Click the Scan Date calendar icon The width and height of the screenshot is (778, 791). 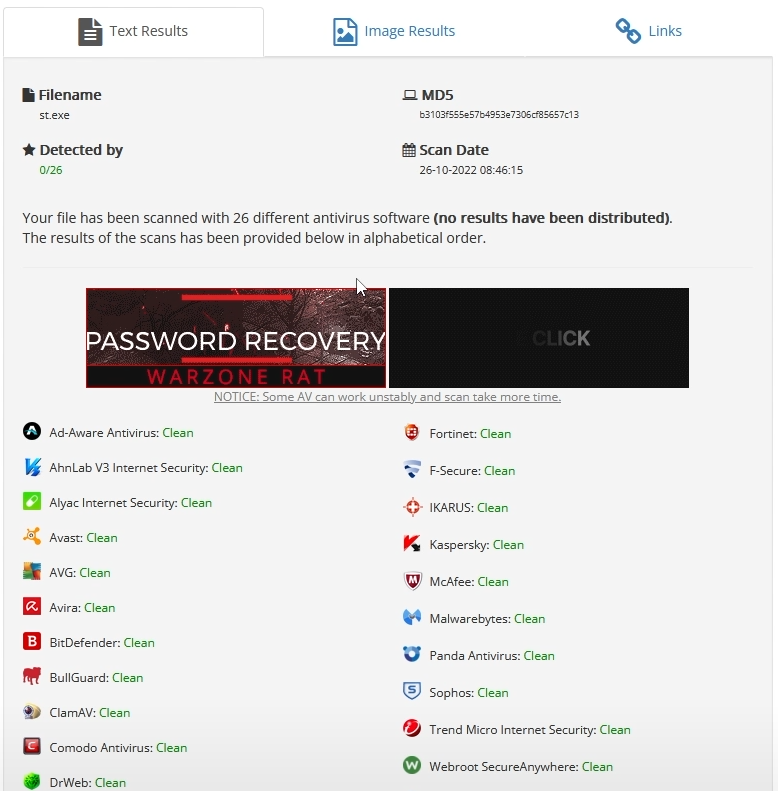(409, 150)
